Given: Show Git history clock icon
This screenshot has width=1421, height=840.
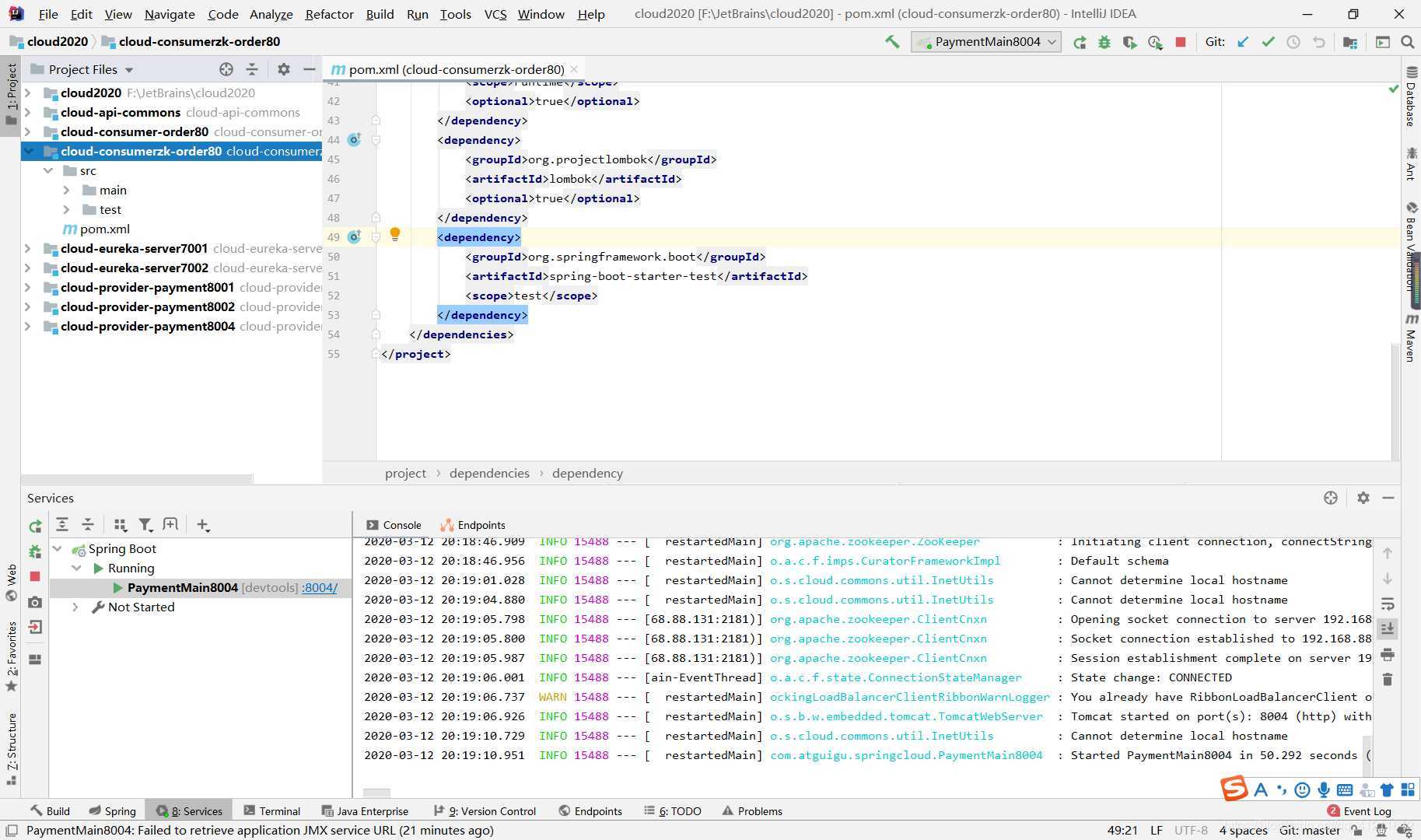Looking at the screenshot, I should click(x=1293, y=42).
